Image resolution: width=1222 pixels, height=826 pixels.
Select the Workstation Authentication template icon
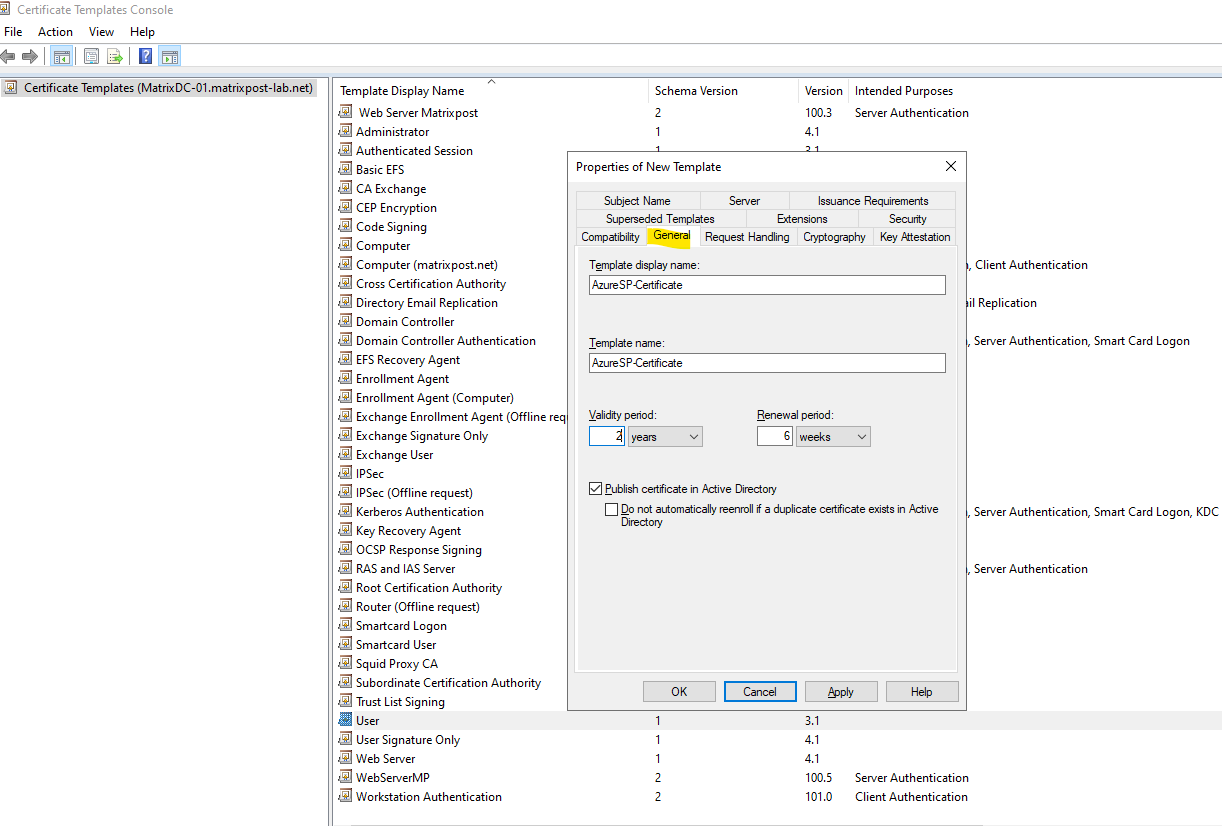click(x=346, y=797)
